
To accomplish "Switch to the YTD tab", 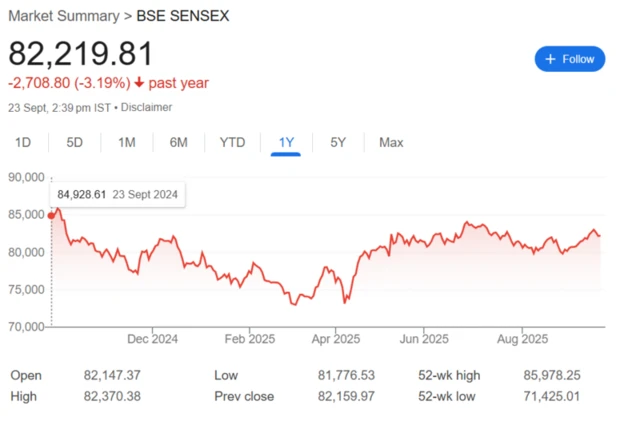I will (x=232, y=143).
